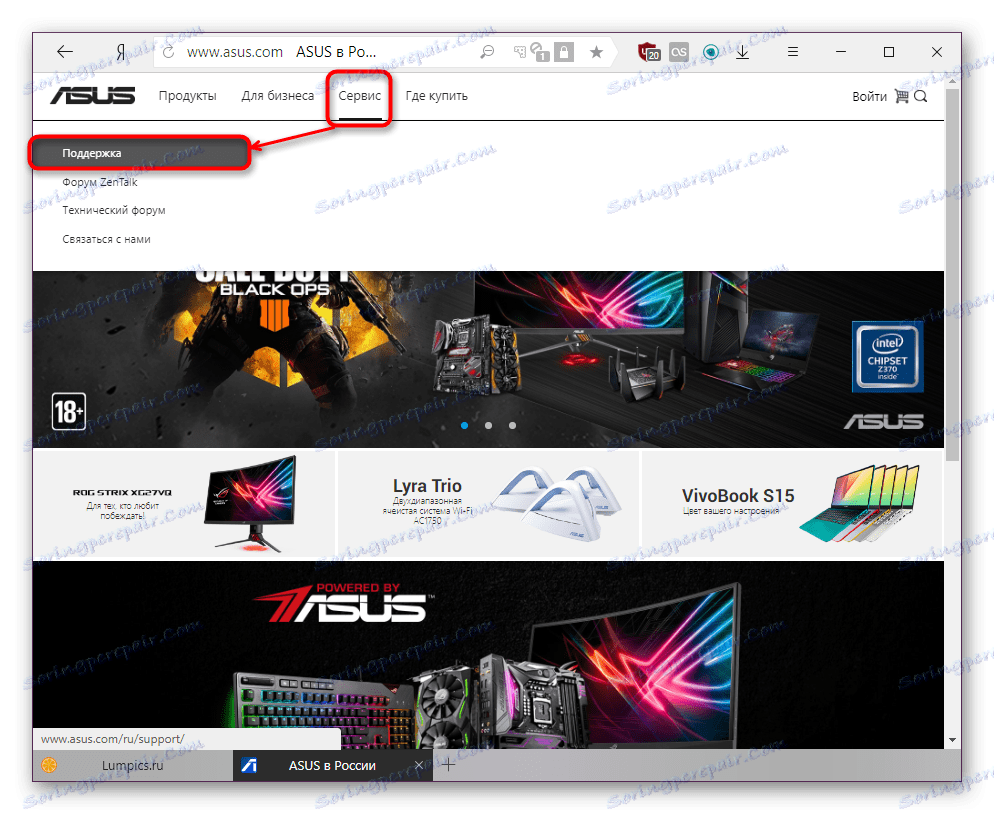
Task: Select the second carousel dot
Action: tap(488, 425)
